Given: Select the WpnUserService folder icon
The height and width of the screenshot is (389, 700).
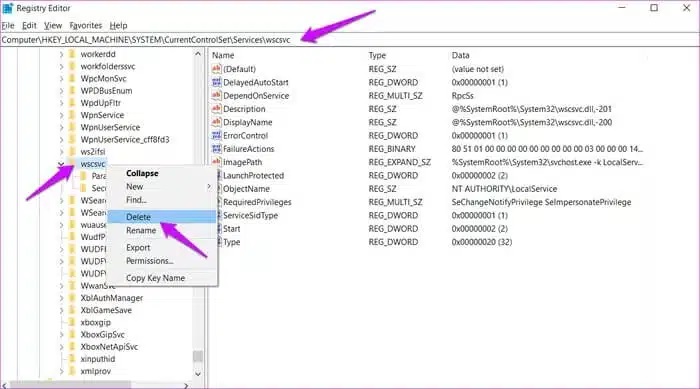Looking at the screenshot, I should [72, 127].
